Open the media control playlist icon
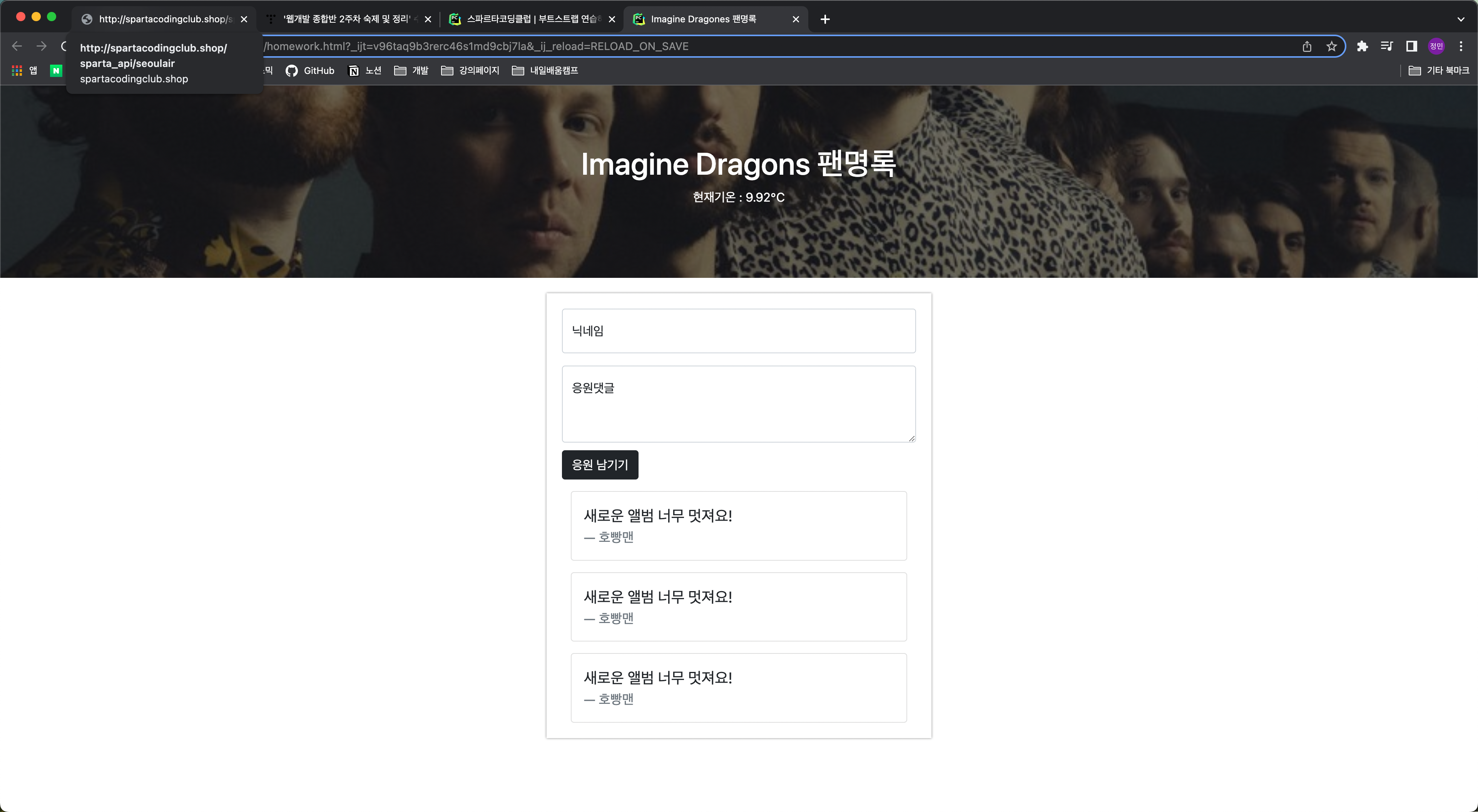This screenshot has width=1478, height=812. (1387, 47)
